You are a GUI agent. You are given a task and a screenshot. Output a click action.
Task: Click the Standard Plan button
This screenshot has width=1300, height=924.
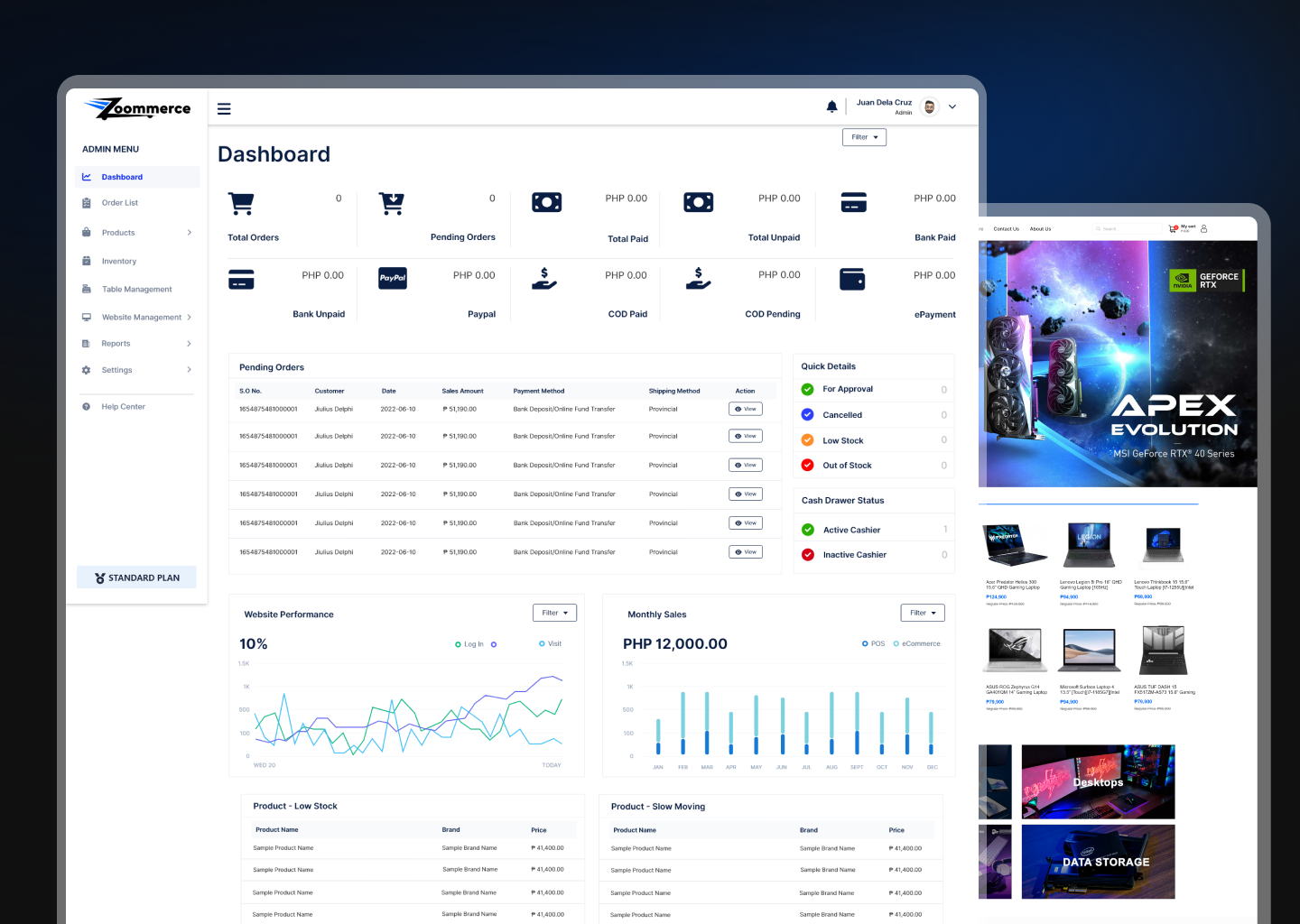pos(136,577)
